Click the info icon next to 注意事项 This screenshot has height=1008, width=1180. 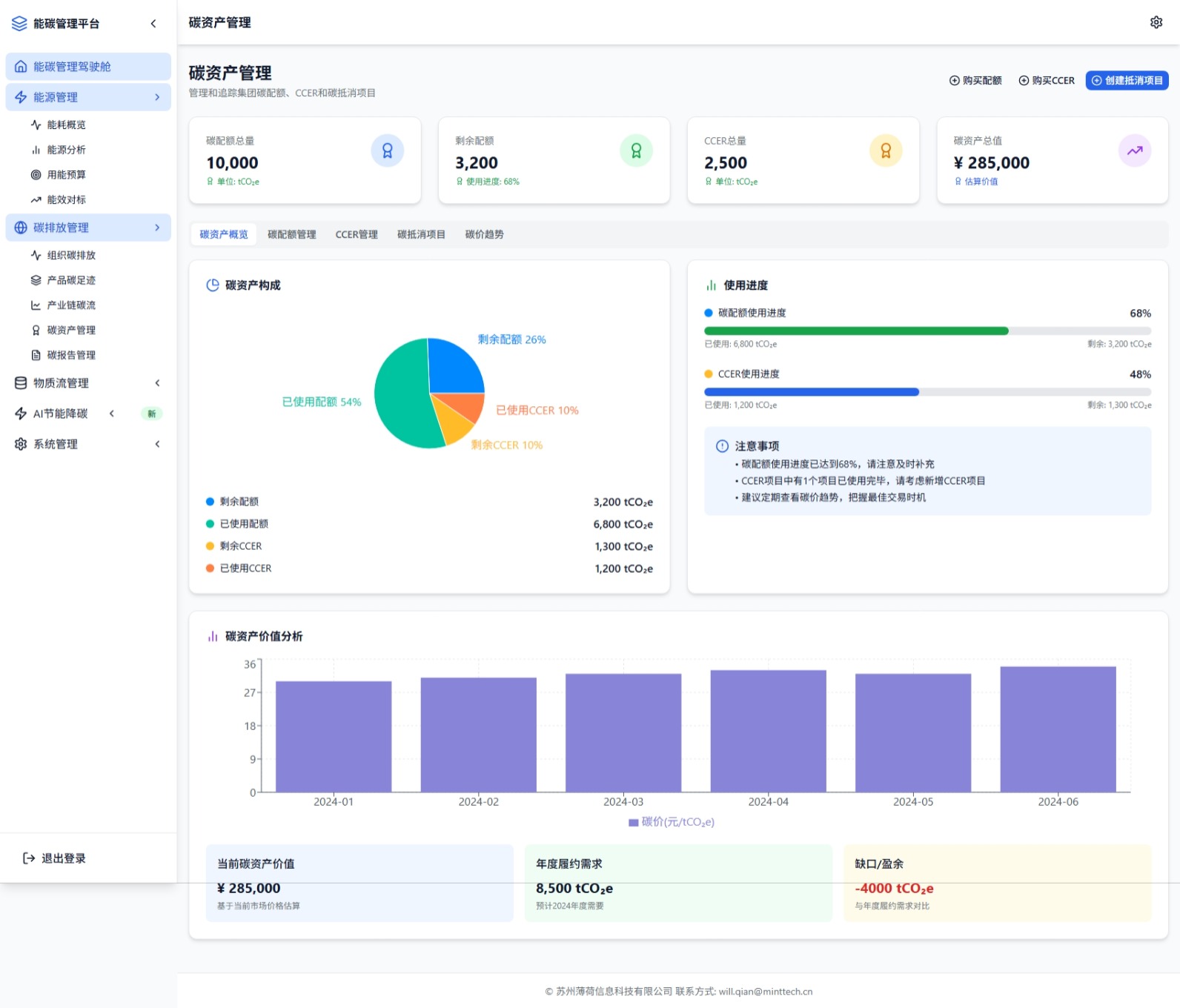coord(722,446)
